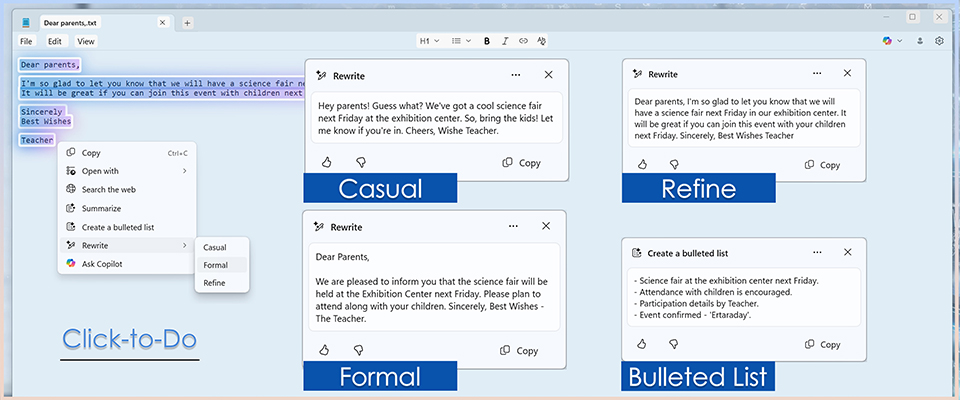Thumbs up the Refine rewrite result

pyautogui.click(x=641, y=164)
